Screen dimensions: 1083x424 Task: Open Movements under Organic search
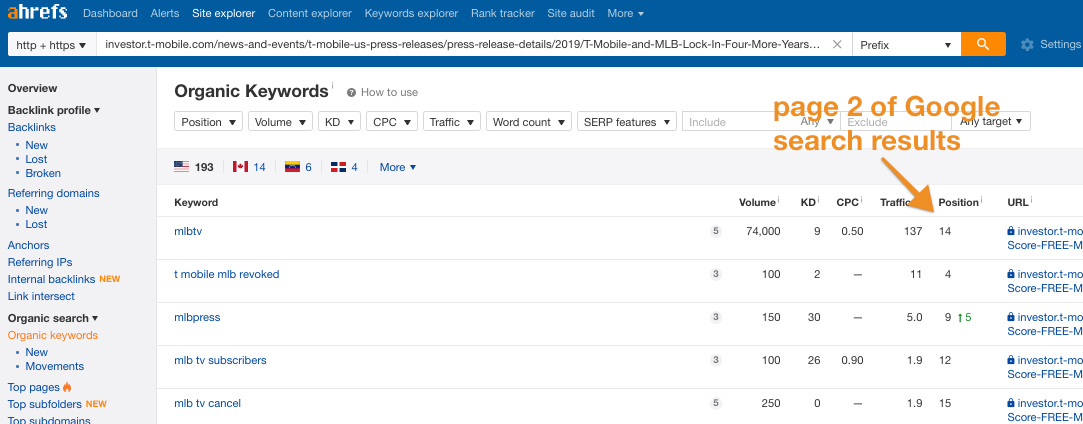click(x=55, y=366)
